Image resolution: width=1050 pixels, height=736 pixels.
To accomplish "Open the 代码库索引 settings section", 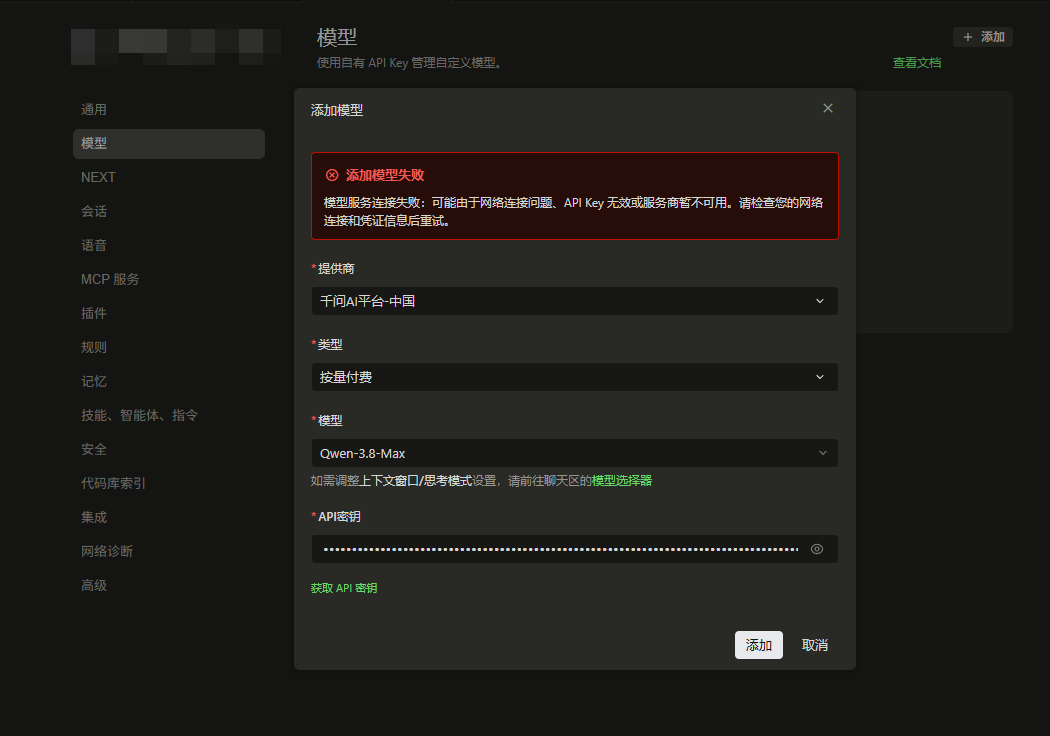I will (113, 484).
